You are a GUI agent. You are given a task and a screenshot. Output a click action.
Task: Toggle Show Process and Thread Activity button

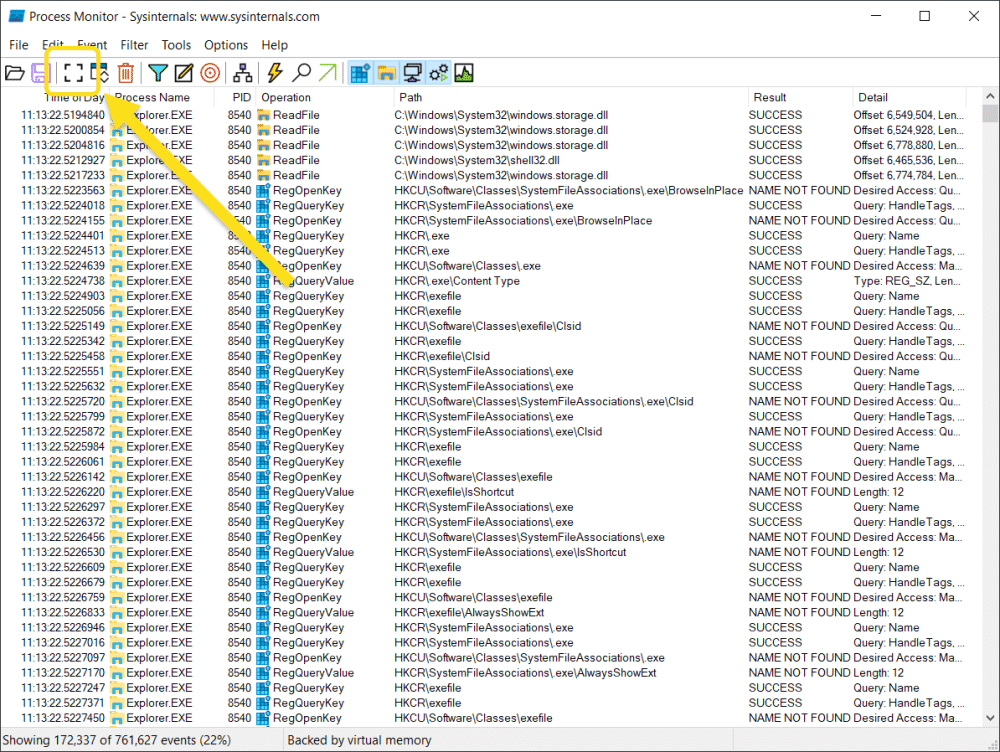[439, 73]
